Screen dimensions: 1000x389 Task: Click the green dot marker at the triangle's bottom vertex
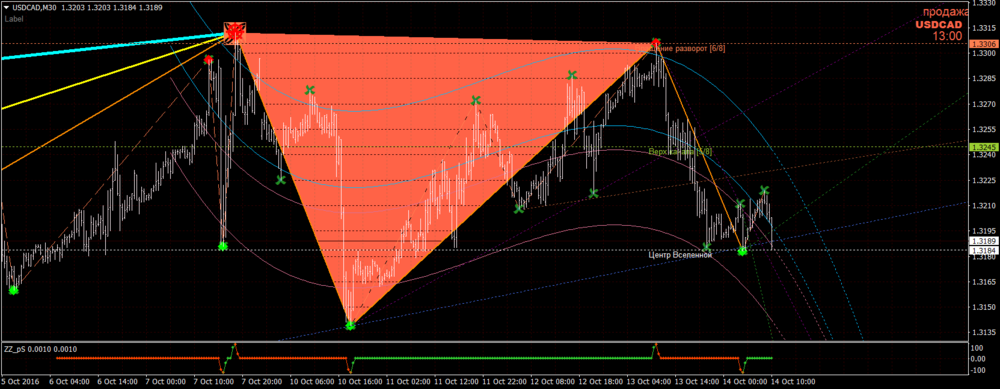(x=349, y=326)
